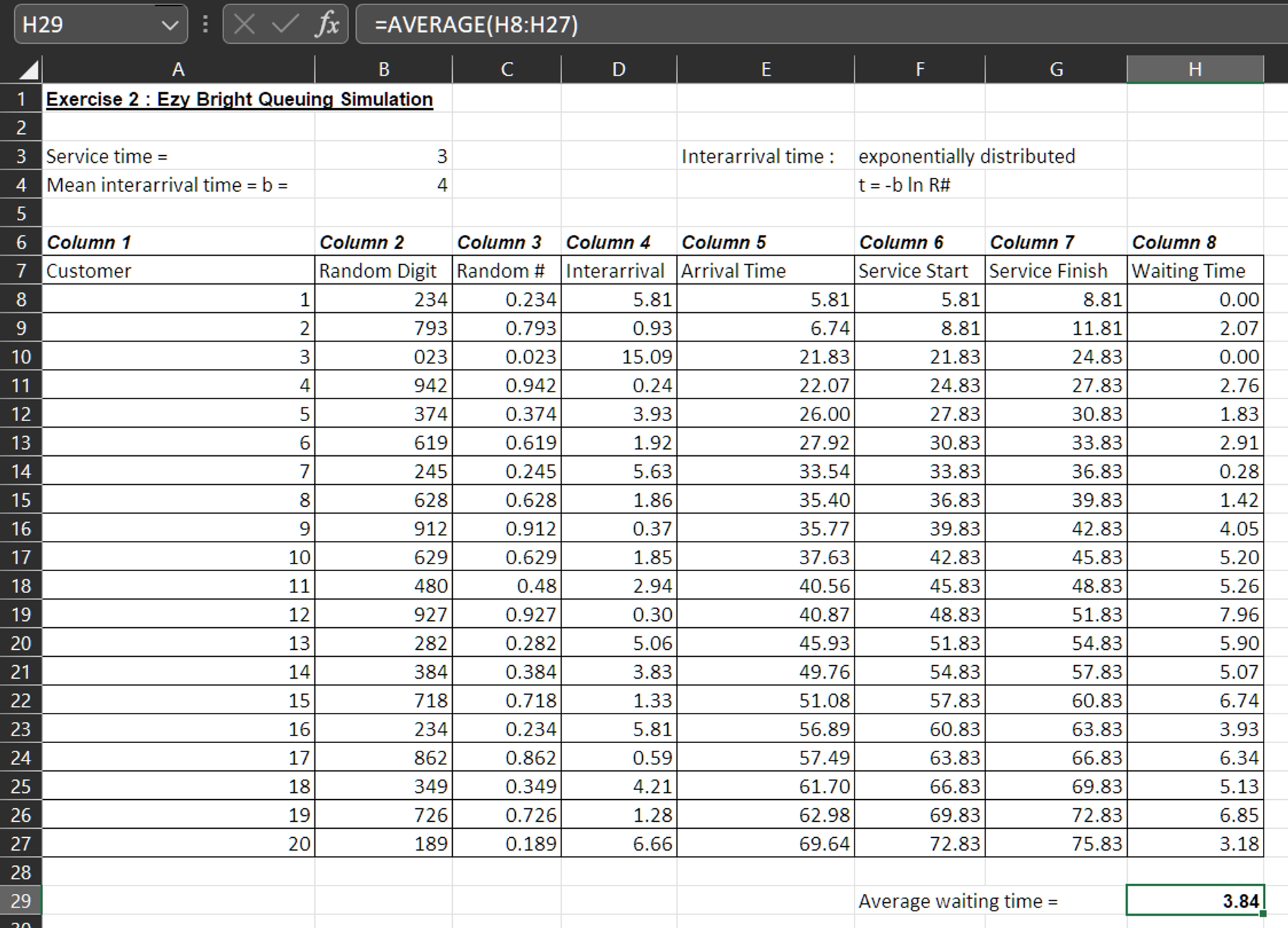The height and width of the screenshot is (928, 1288).
Task: Select row 1 header
Action: [21, 99]
